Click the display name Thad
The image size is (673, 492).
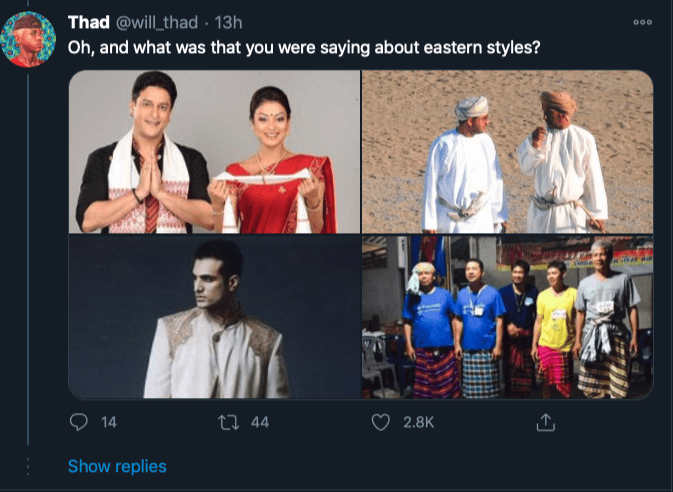click(x=89, y=22)
